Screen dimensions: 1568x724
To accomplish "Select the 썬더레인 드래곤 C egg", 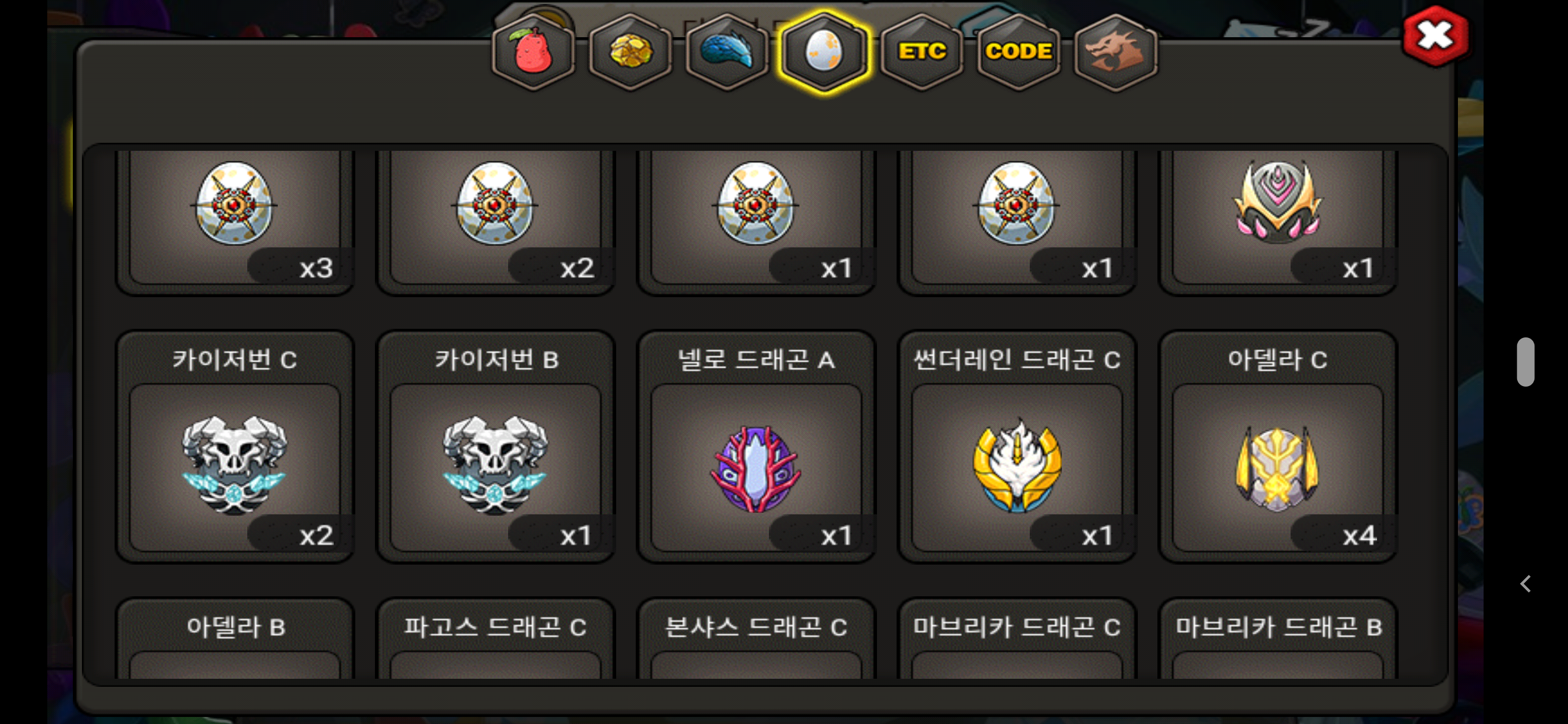I will (x=1017, y=447).
